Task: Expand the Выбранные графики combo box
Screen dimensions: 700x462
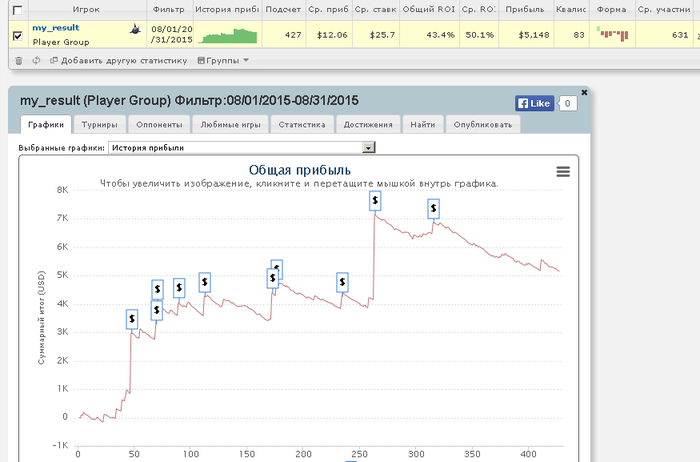Action: pos(368,148)
